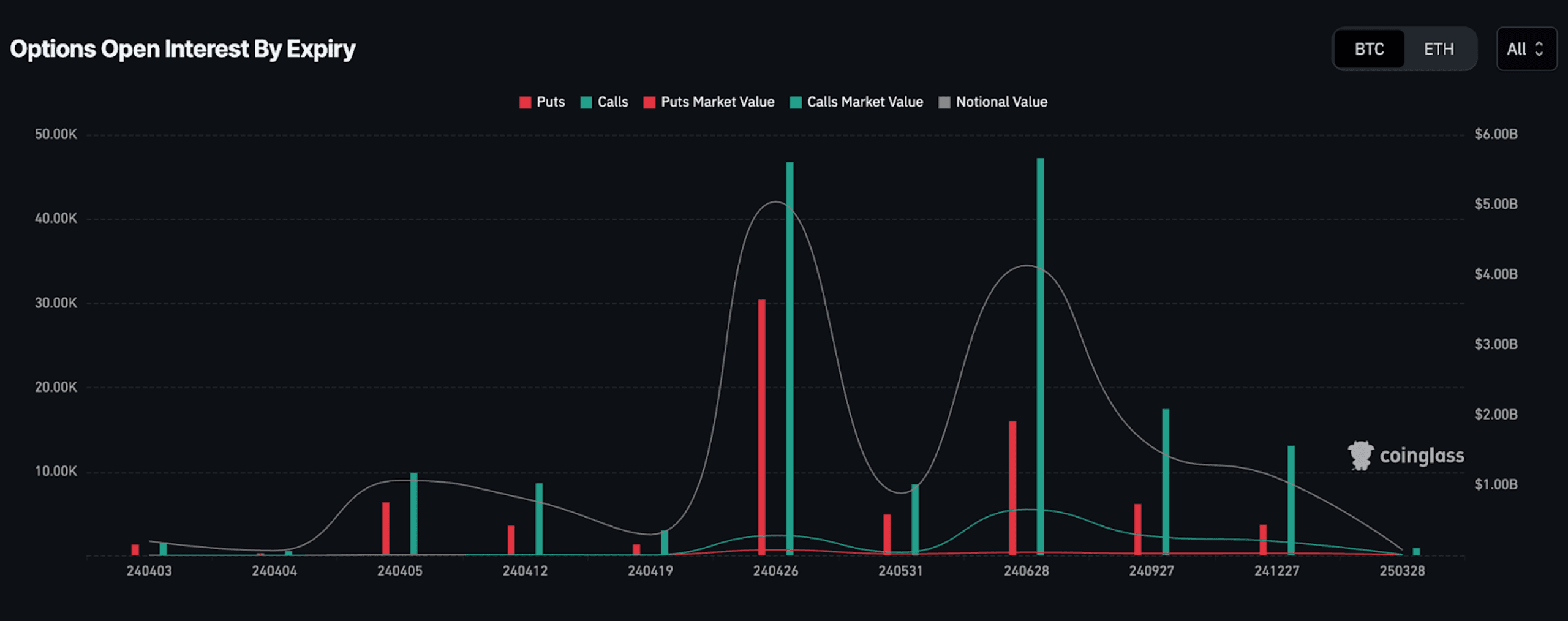Screen dimensions: 1568x621
Task: Click the 50.00K left axis label
Action: pyautogui.click(x=56, y=134)
